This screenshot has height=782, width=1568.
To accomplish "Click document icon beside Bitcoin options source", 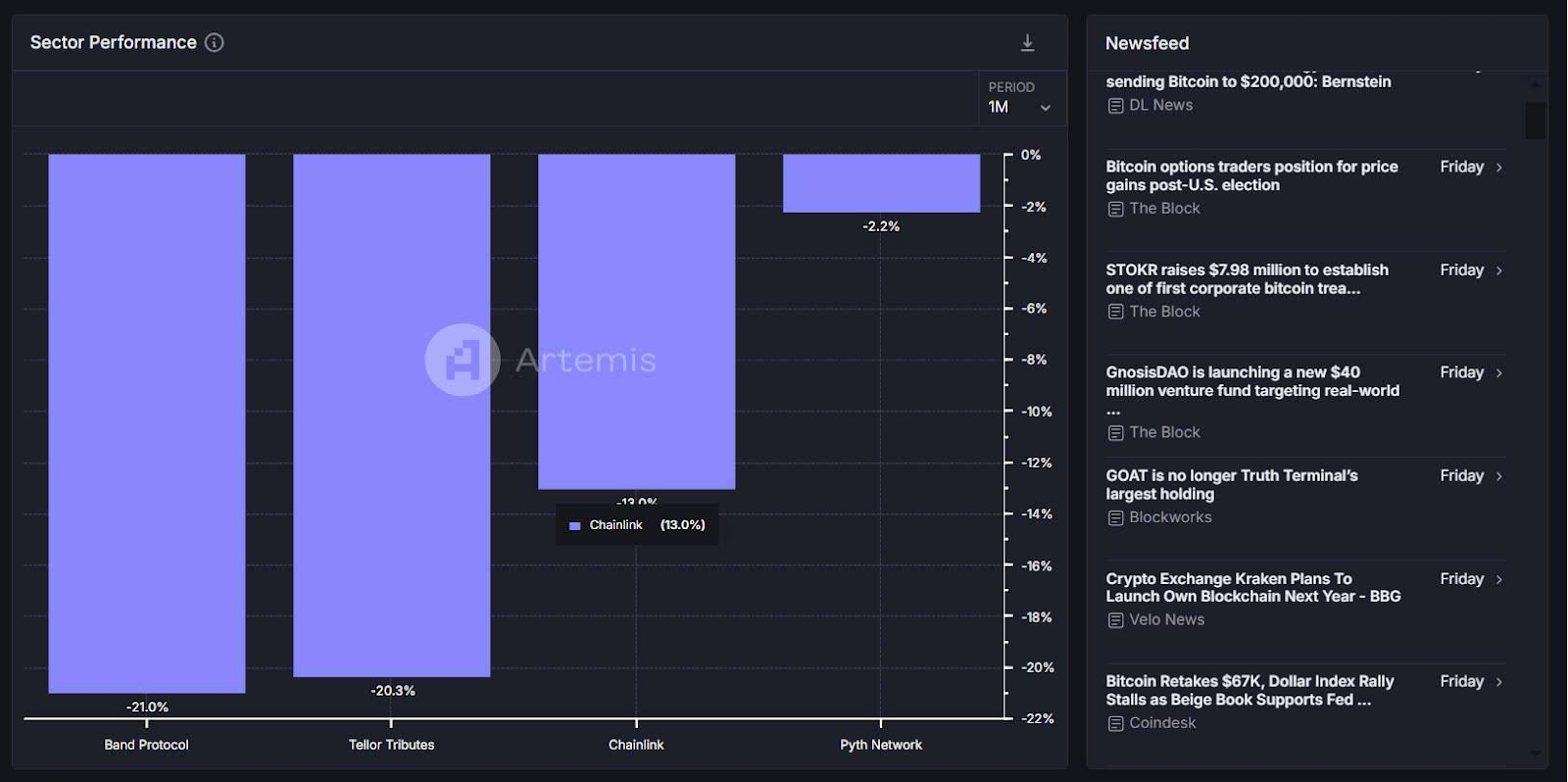I will coord(1115,209).
